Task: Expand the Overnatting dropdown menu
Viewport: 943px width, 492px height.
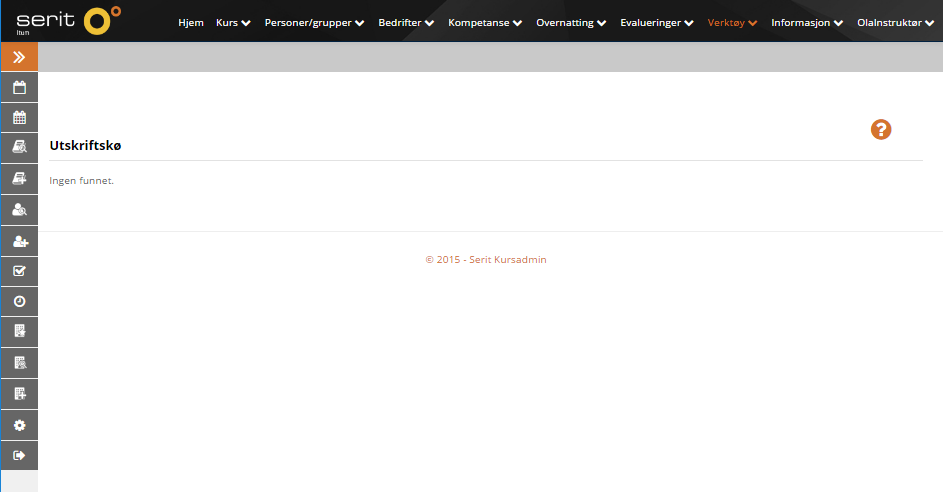Action: (571, 22)
